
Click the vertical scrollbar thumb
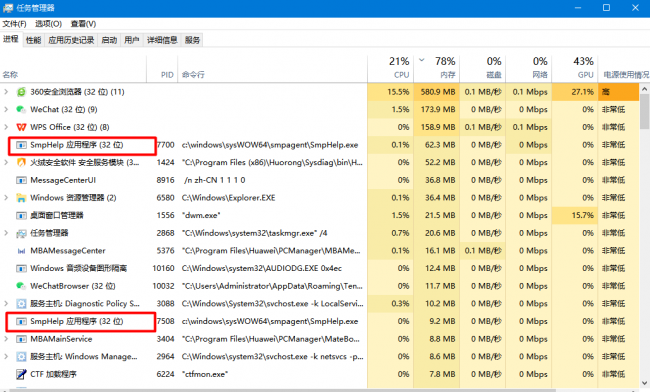[645, 111]
